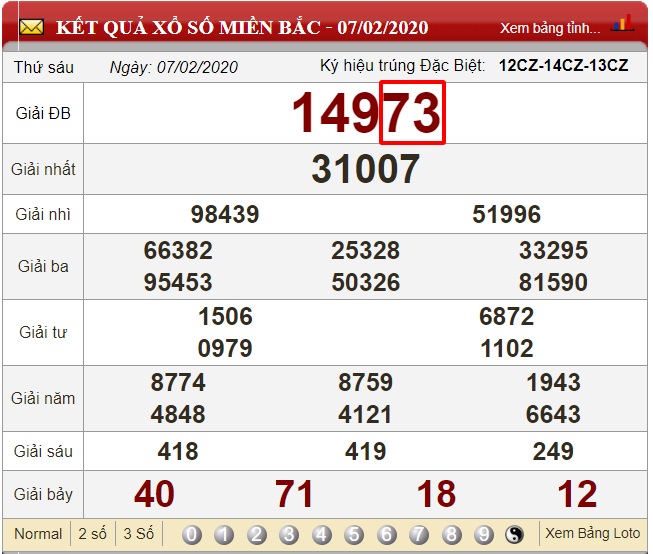
Task: Select digit 5 filter ball
Action: [x=354, y=534]
